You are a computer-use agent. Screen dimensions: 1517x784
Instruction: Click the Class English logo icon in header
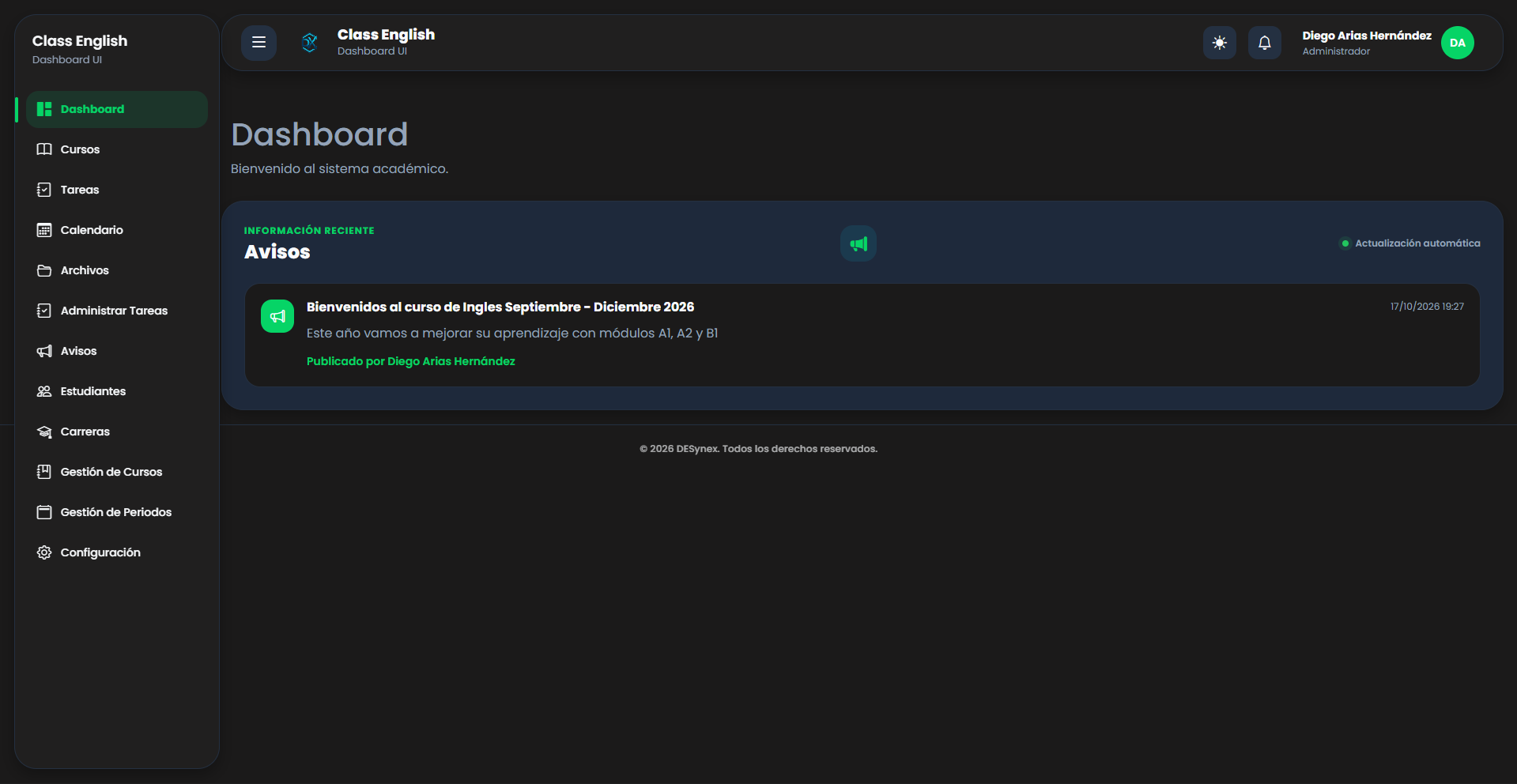310,43
